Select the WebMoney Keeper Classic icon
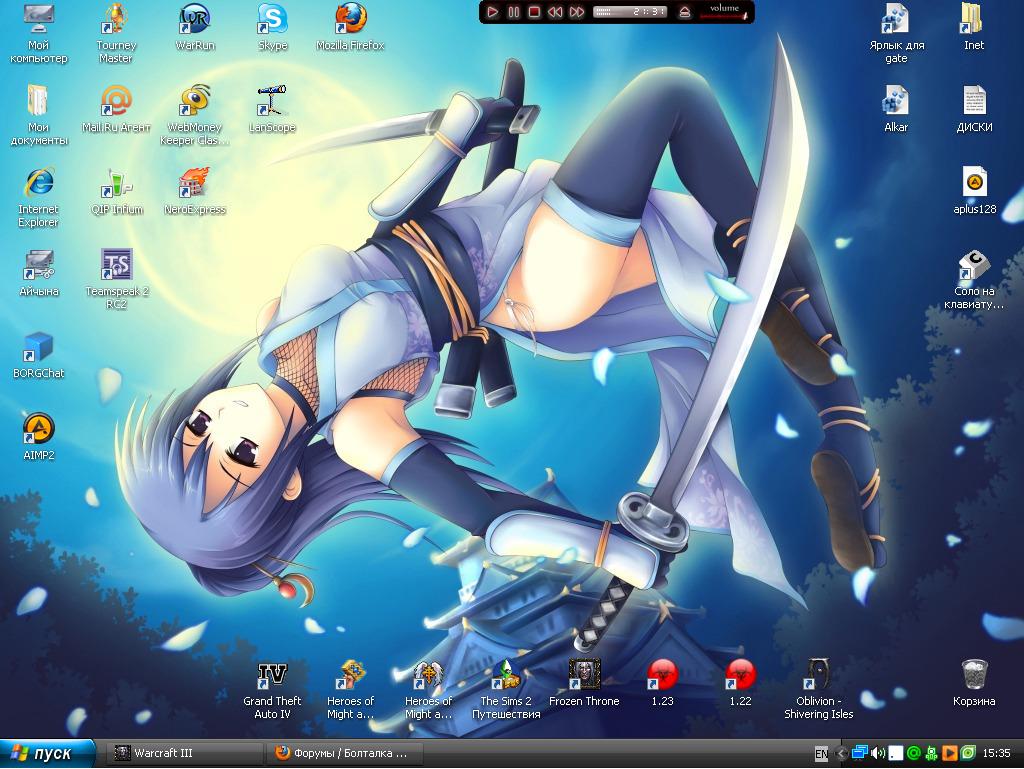The image size is (1024, 769). [x=194, y=101]
